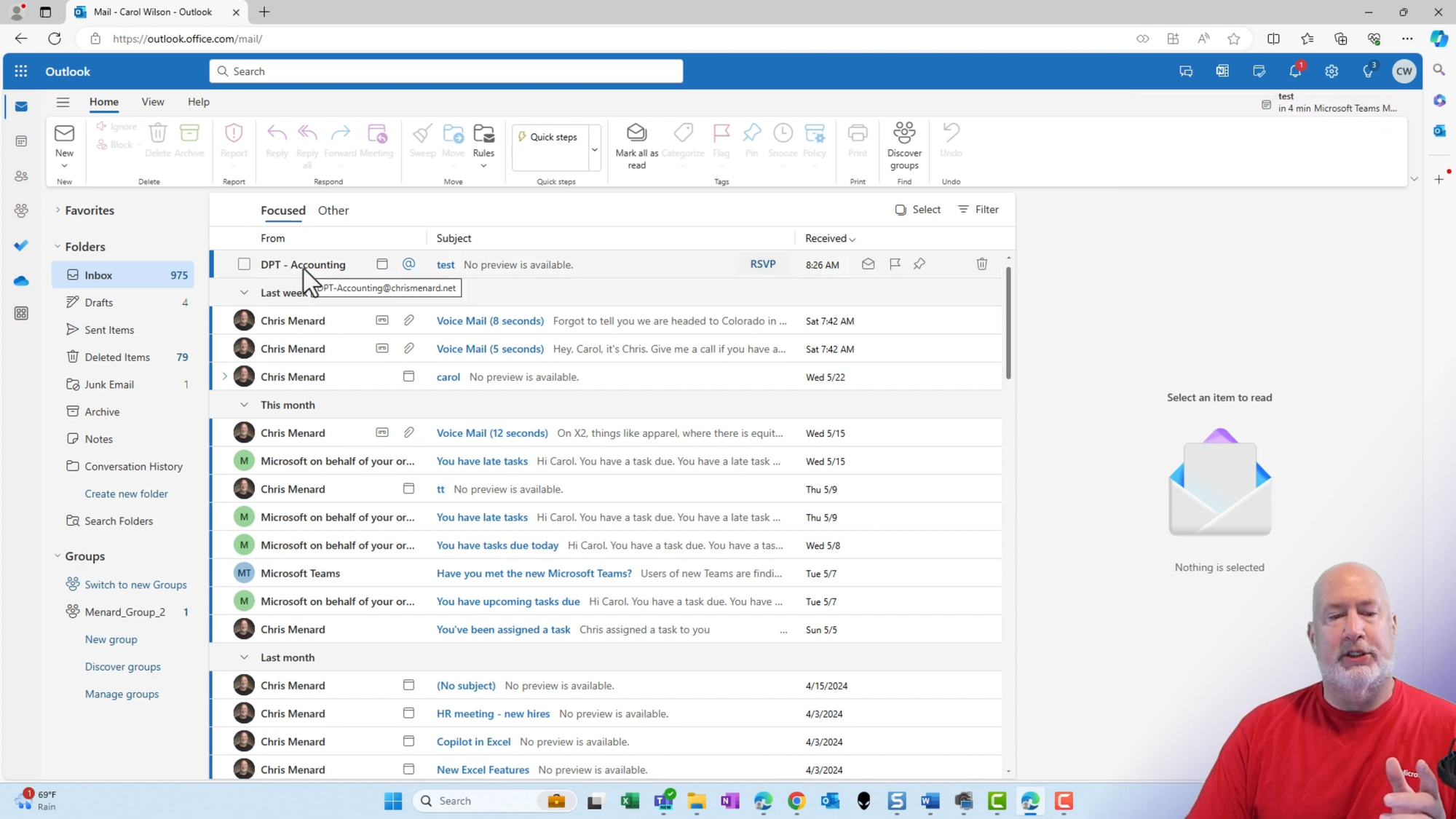Open the Outlook settings gear

click(x=1331, y=71)
